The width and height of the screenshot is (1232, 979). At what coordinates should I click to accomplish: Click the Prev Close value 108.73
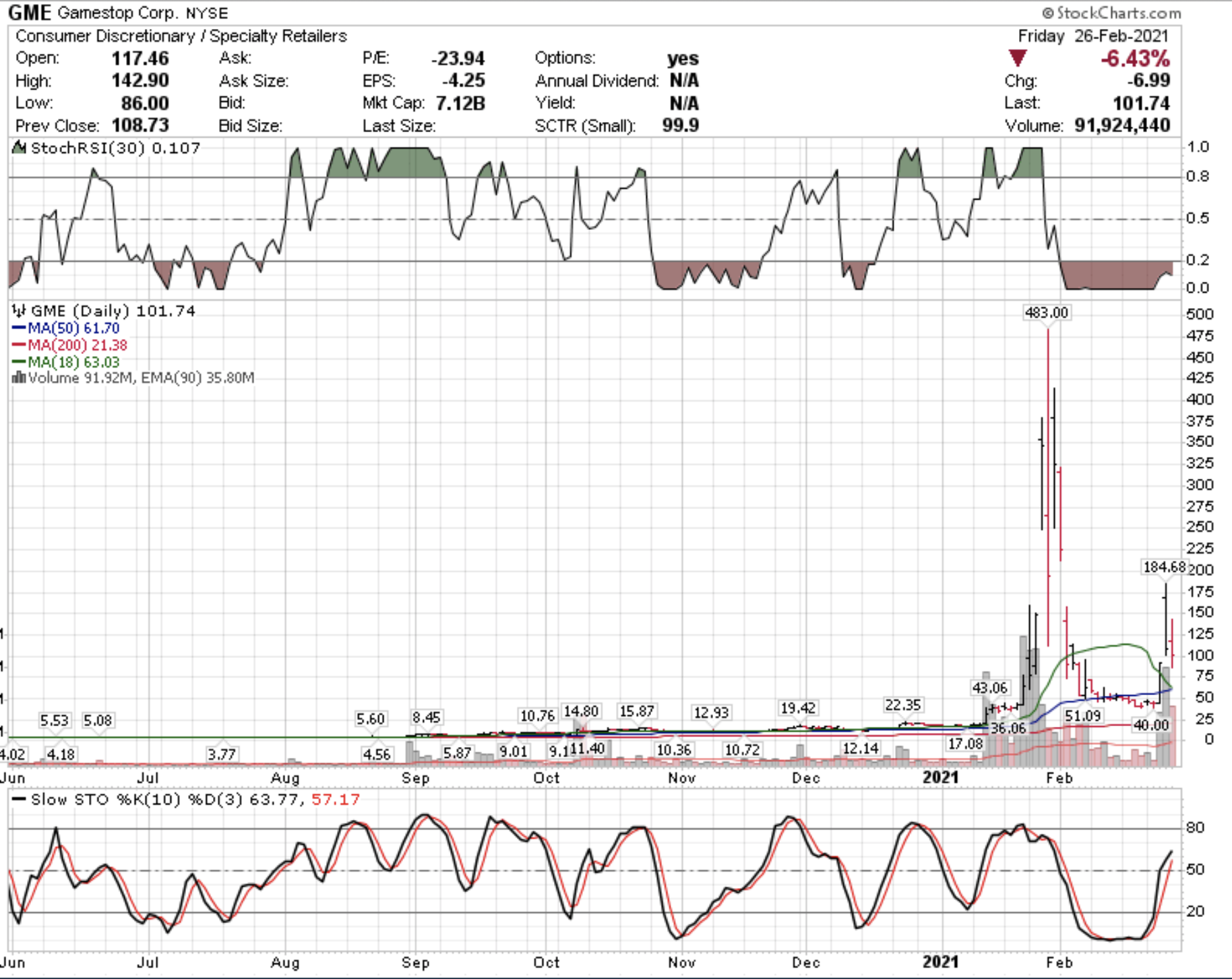tap(140, 125)
